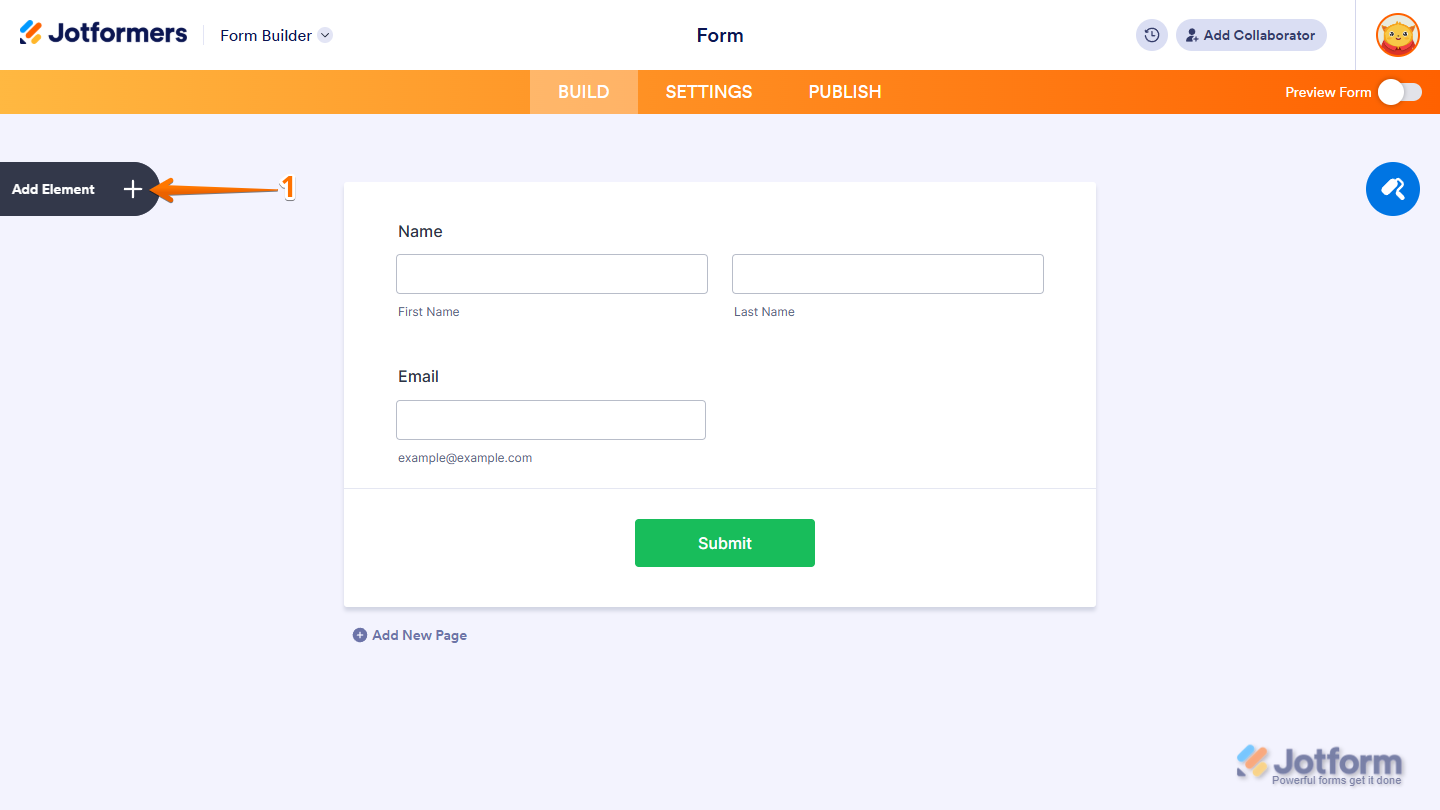Enable the Preview Form toggle
1440x810 pixels.
[1399, 91]
